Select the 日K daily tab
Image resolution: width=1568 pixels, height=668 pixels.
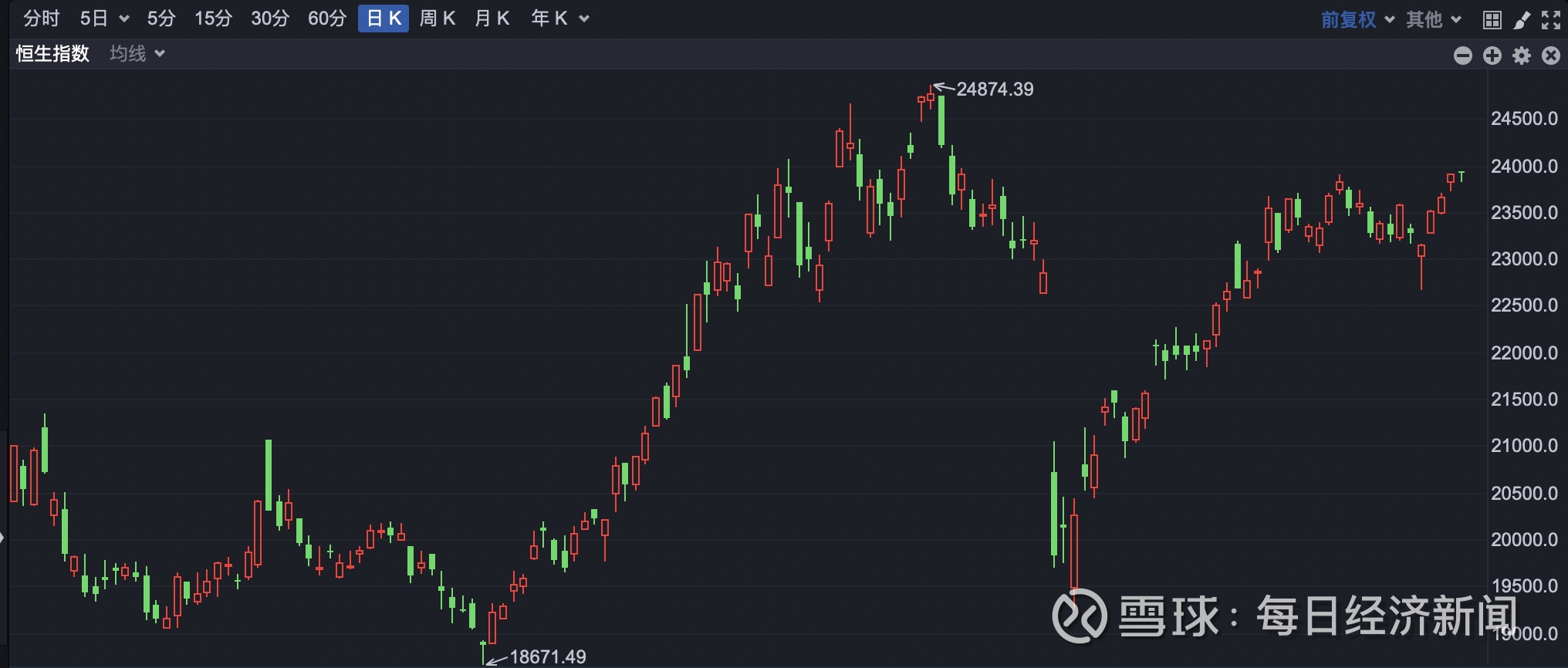[x=384, y=19]
